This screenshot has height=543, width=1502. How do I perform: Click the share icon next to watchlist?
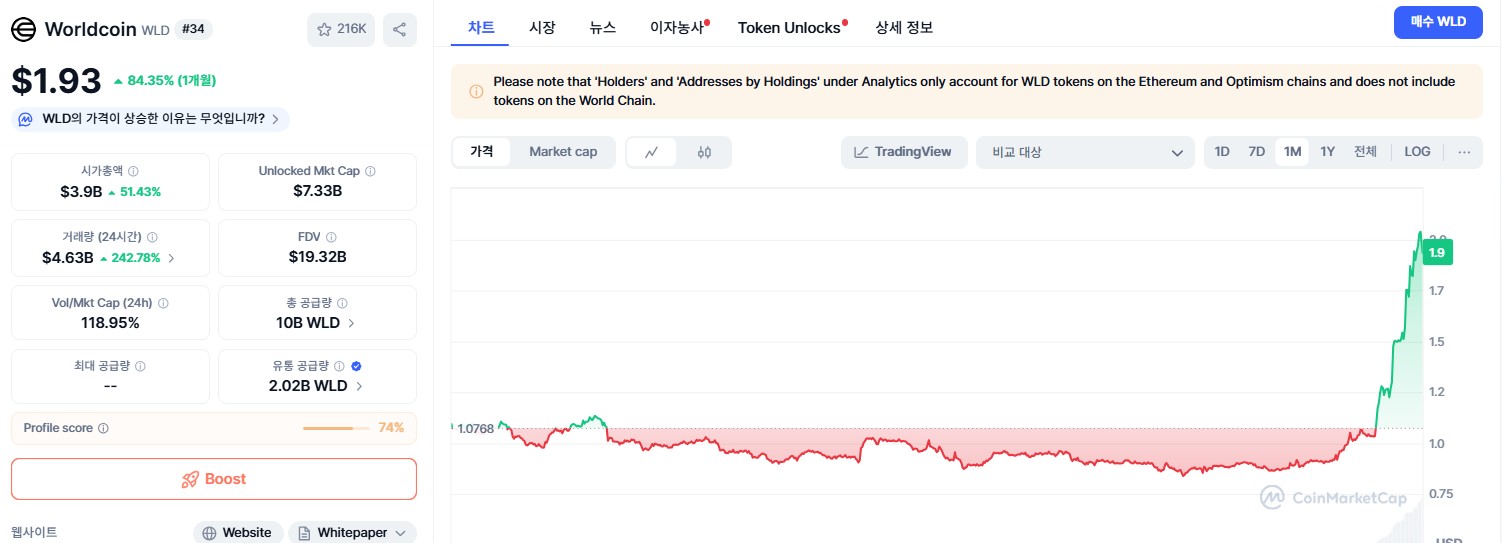pyautogui.click(x=400, y=29)
